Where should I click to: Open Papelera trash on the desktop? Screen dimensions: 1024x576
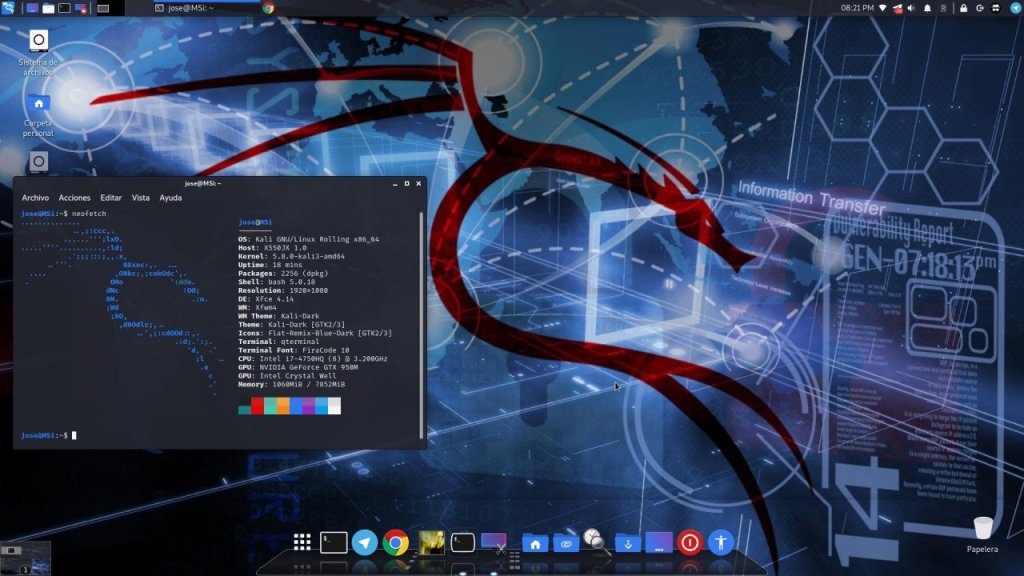983,528
